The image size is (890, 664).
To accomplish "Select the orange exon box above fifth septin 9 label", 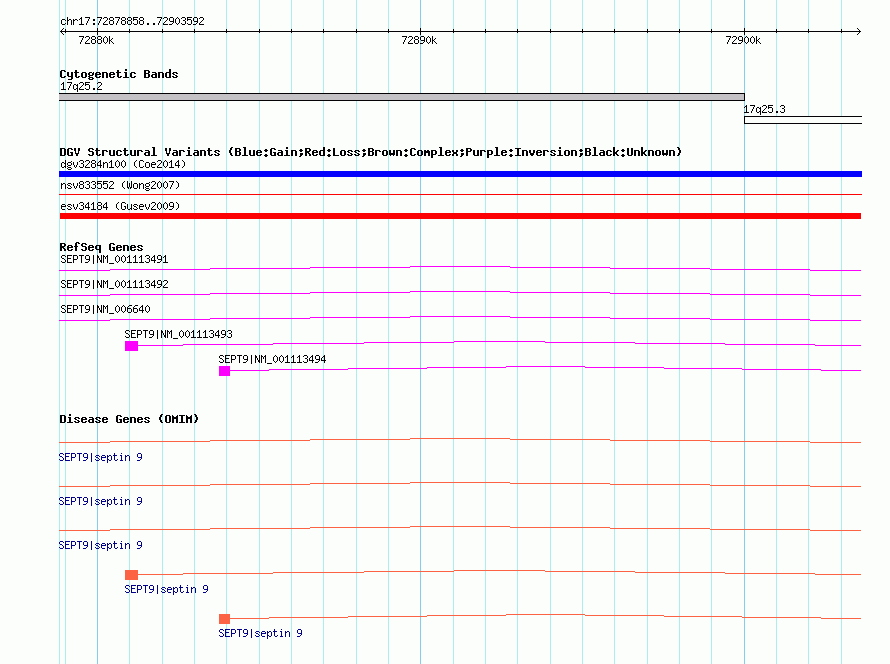I will 224,619.
